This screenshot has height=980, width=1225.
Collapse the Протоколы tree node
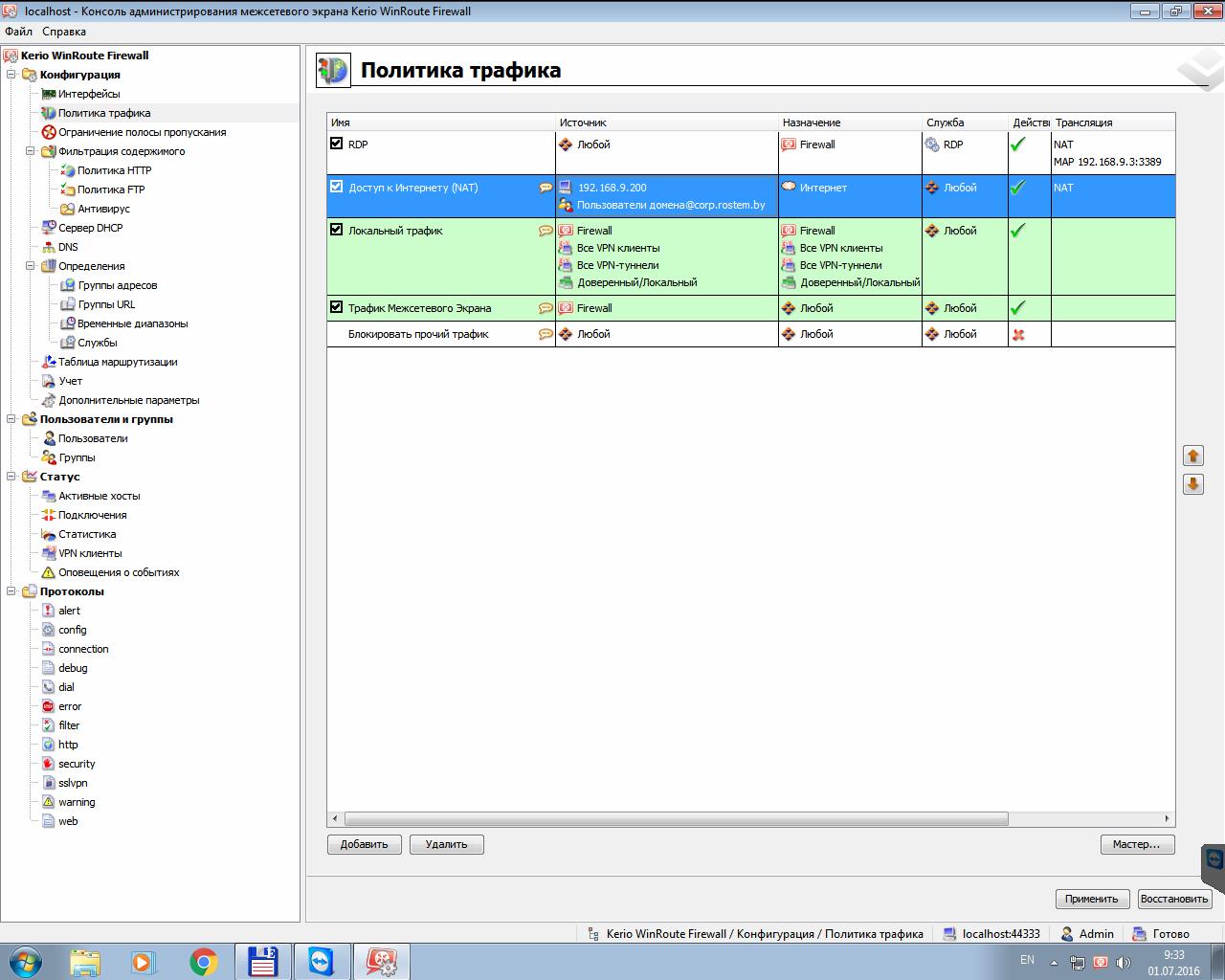click(x=11, y=591)
